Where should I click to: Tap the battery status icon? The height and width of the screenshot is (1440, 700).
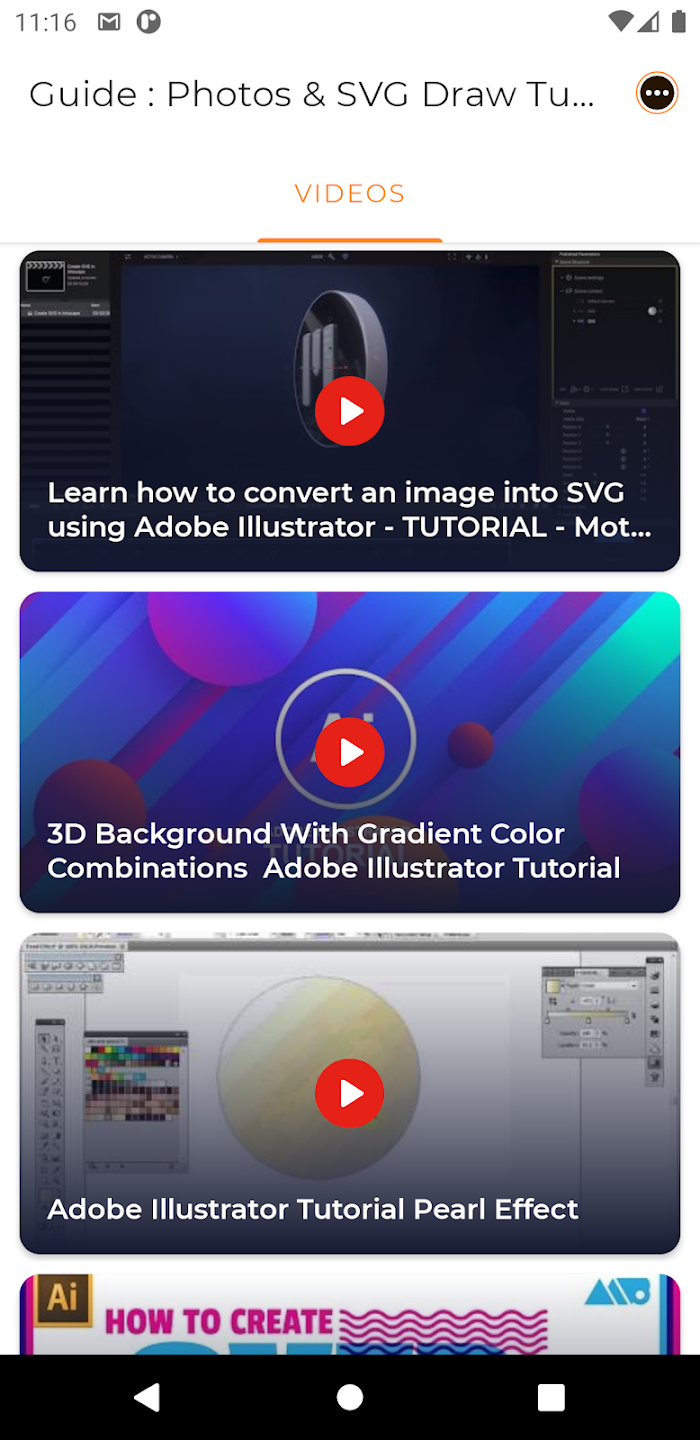pyautogui.click(x=674, y=22)
